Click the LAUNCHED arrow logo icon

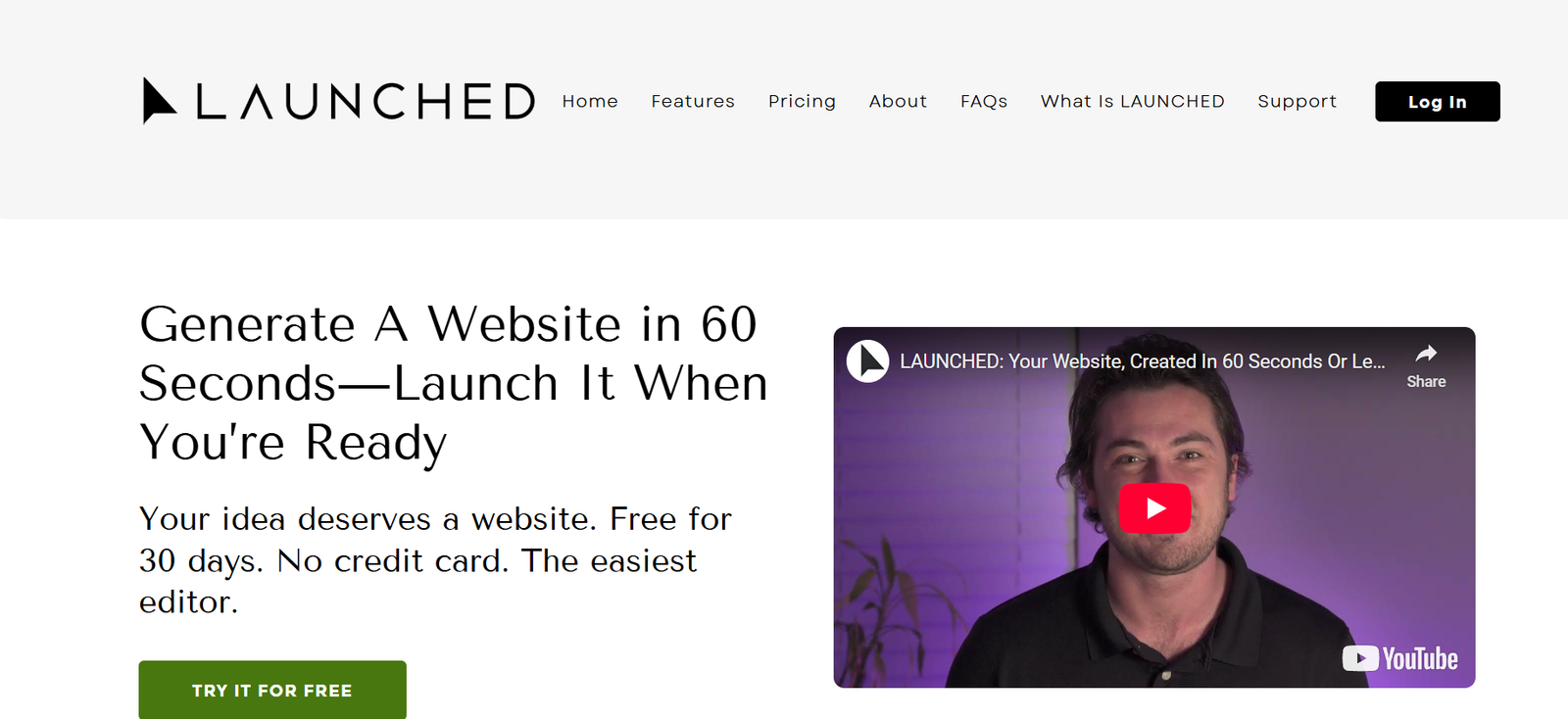pos(159,101)
